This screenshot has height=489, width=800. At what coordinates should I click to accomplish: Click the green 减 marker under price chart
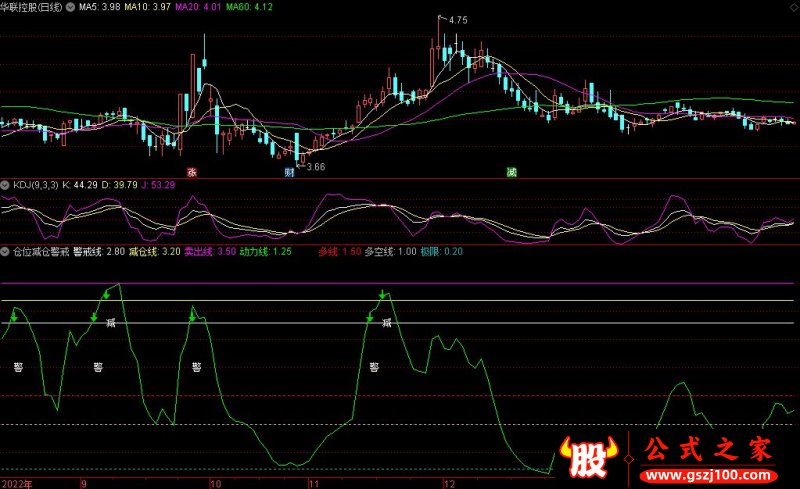point(511,172)
